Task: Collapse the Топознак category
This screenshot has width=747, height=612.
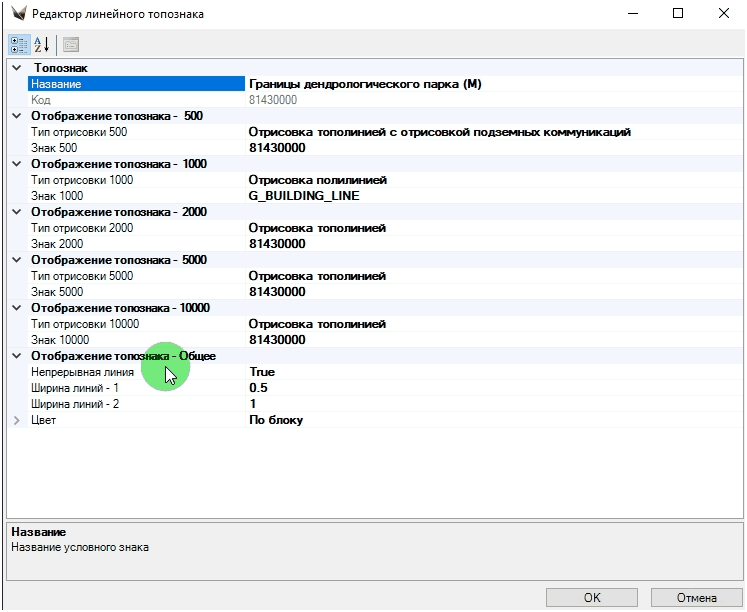Action: pos(16,68)
